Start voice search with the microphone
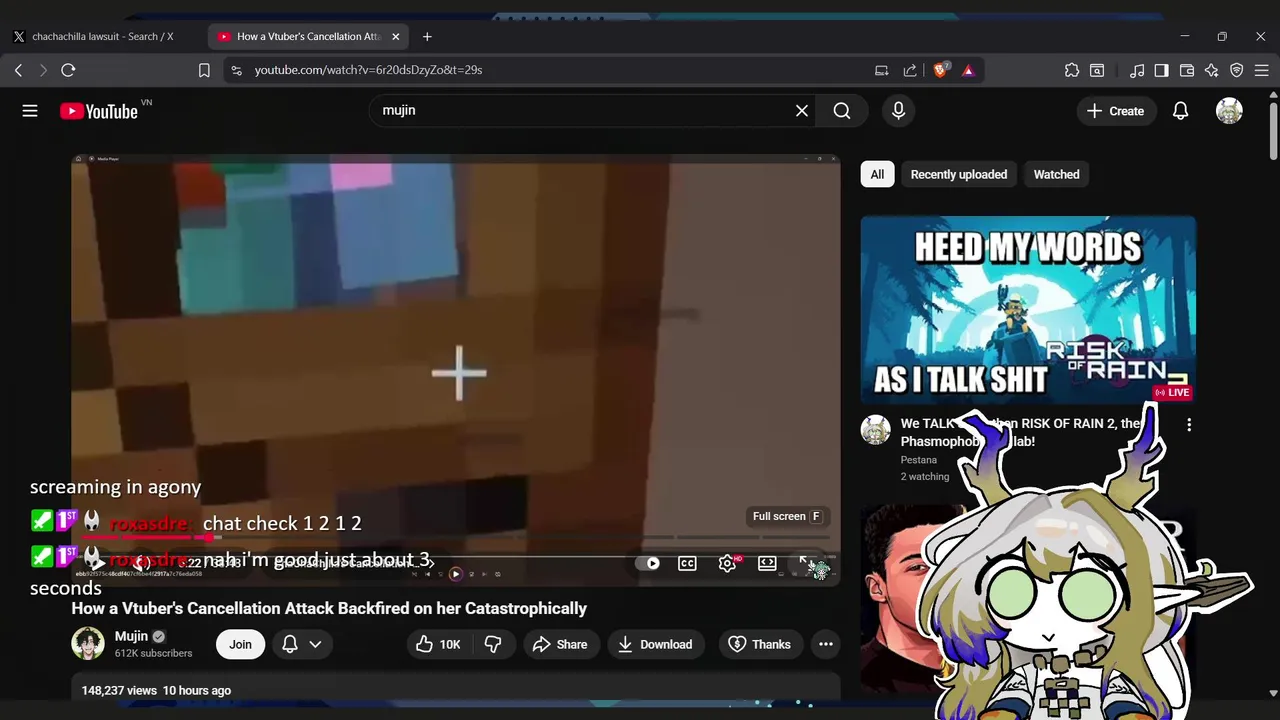 click(x=898, y=111)
